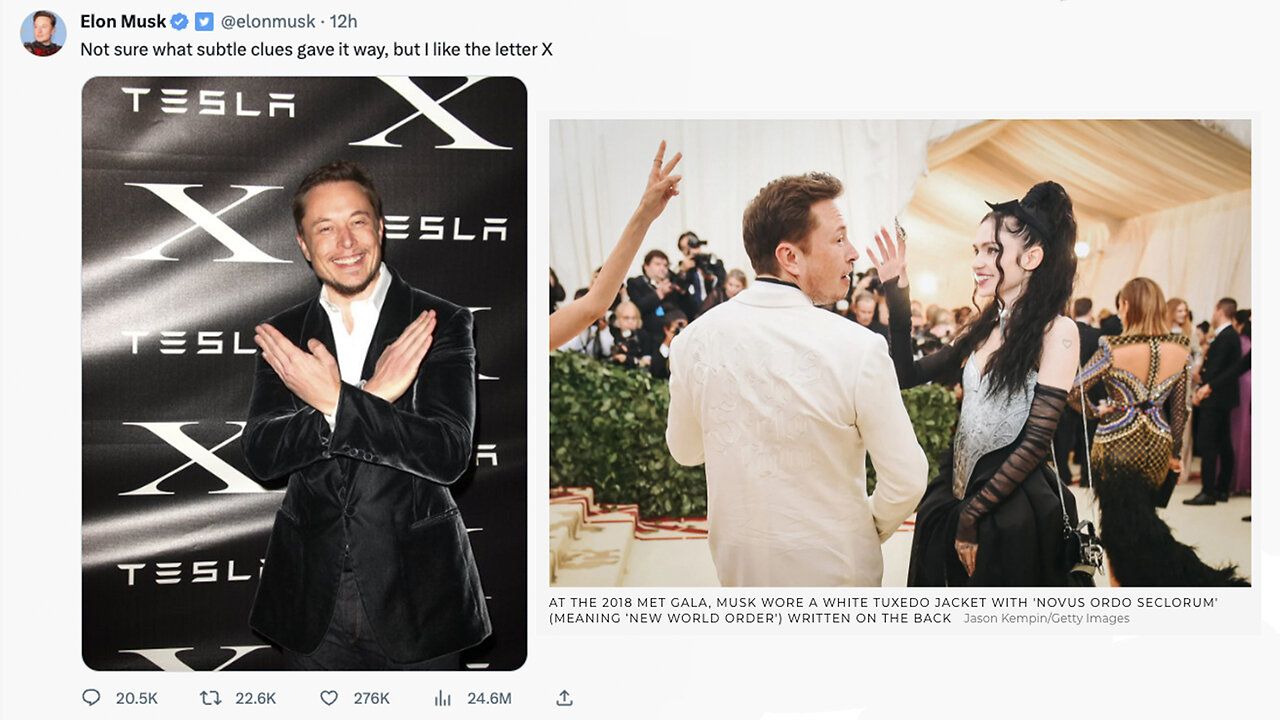This screenshot has height=720, width=1280.
Task: Click the 24.6M views count
Action: click(x=489, y=698)
